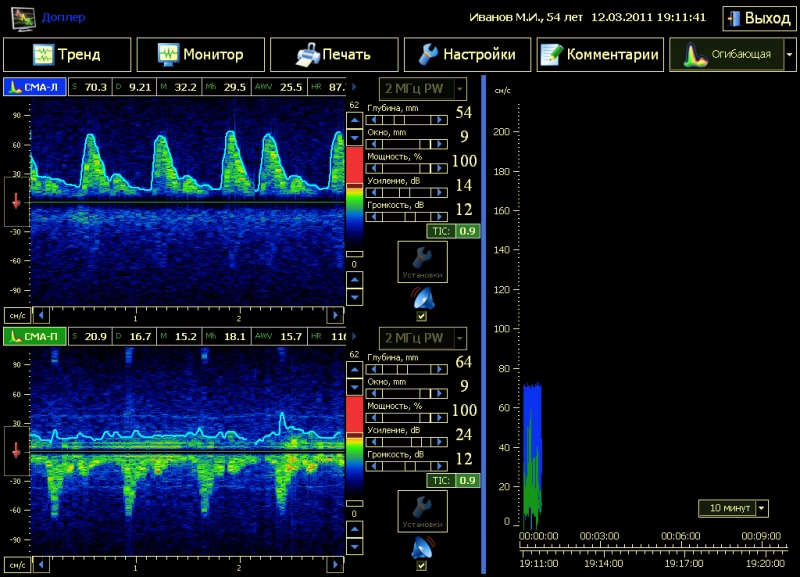Open the upper 2 МГц PW probe dropdown
This screenshot has width=800, height=577.
460,87
